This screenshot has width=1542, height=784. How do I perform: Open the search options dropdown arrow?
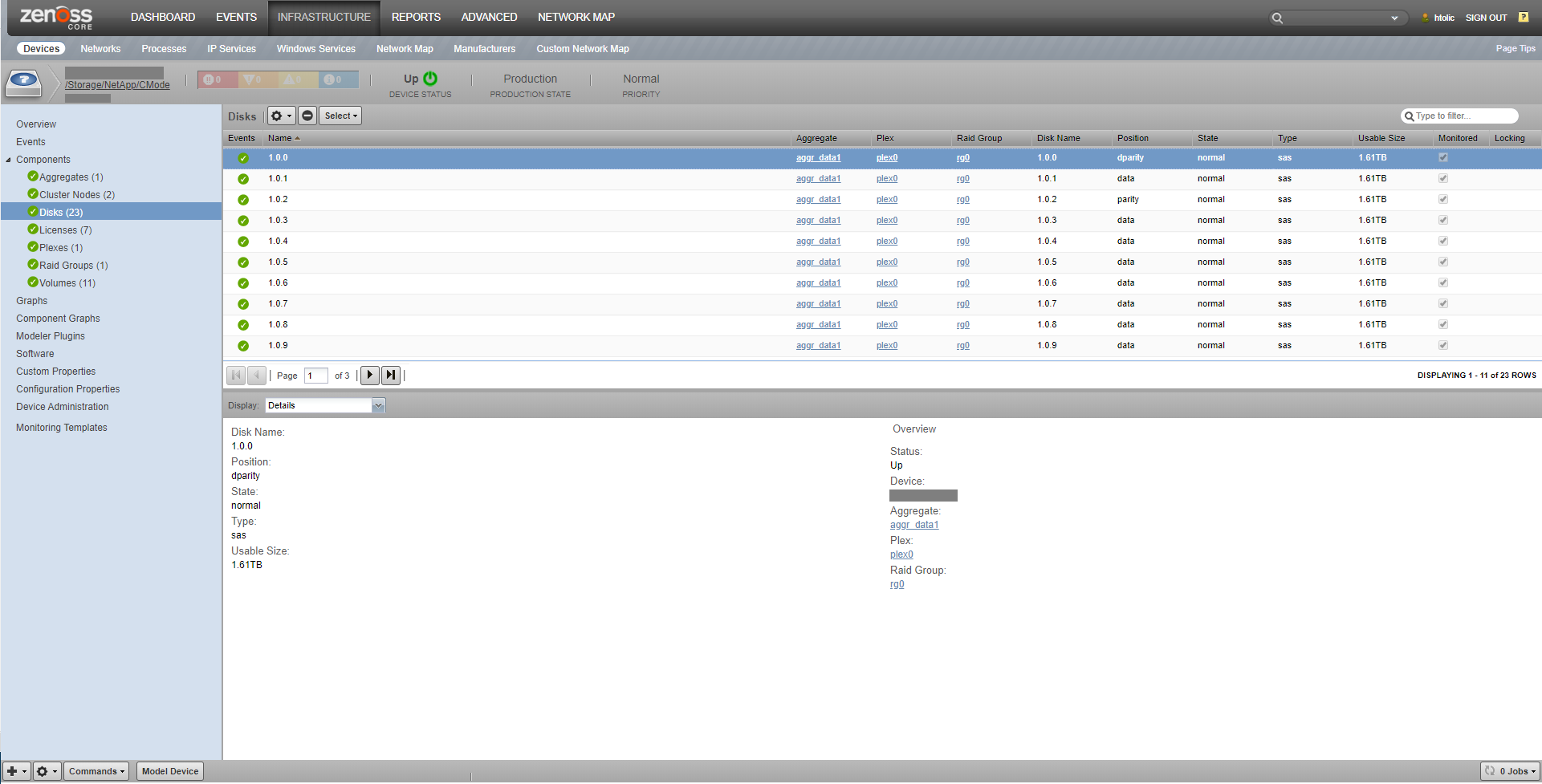(x=1394, y=18)
